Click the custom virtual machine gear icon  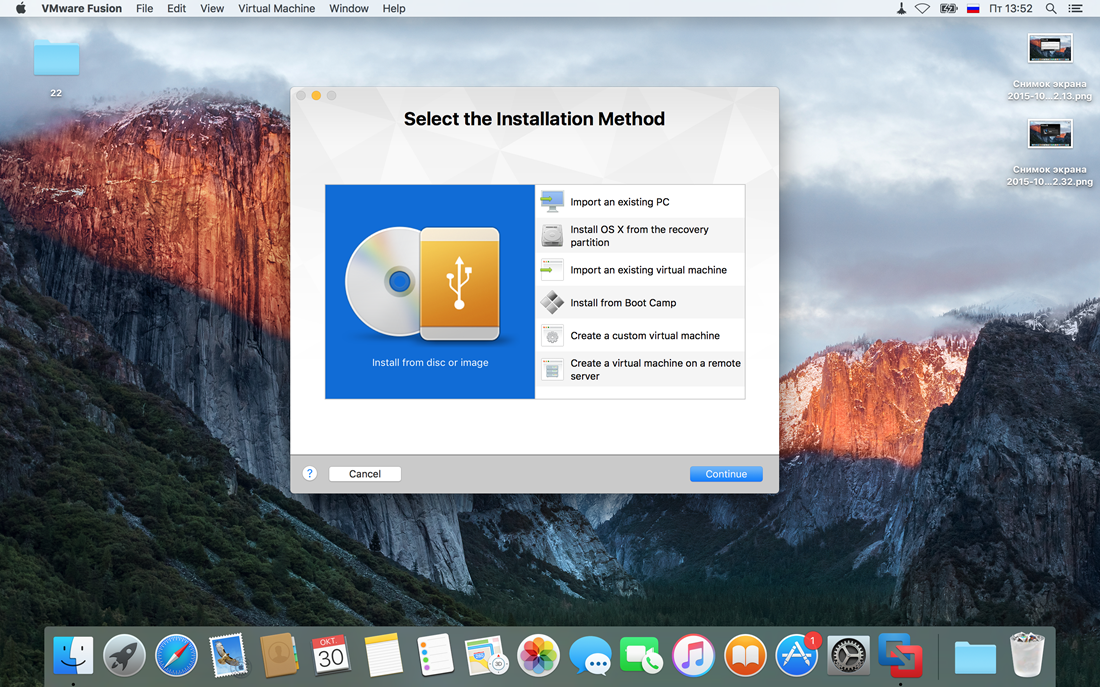pos(552,335)
